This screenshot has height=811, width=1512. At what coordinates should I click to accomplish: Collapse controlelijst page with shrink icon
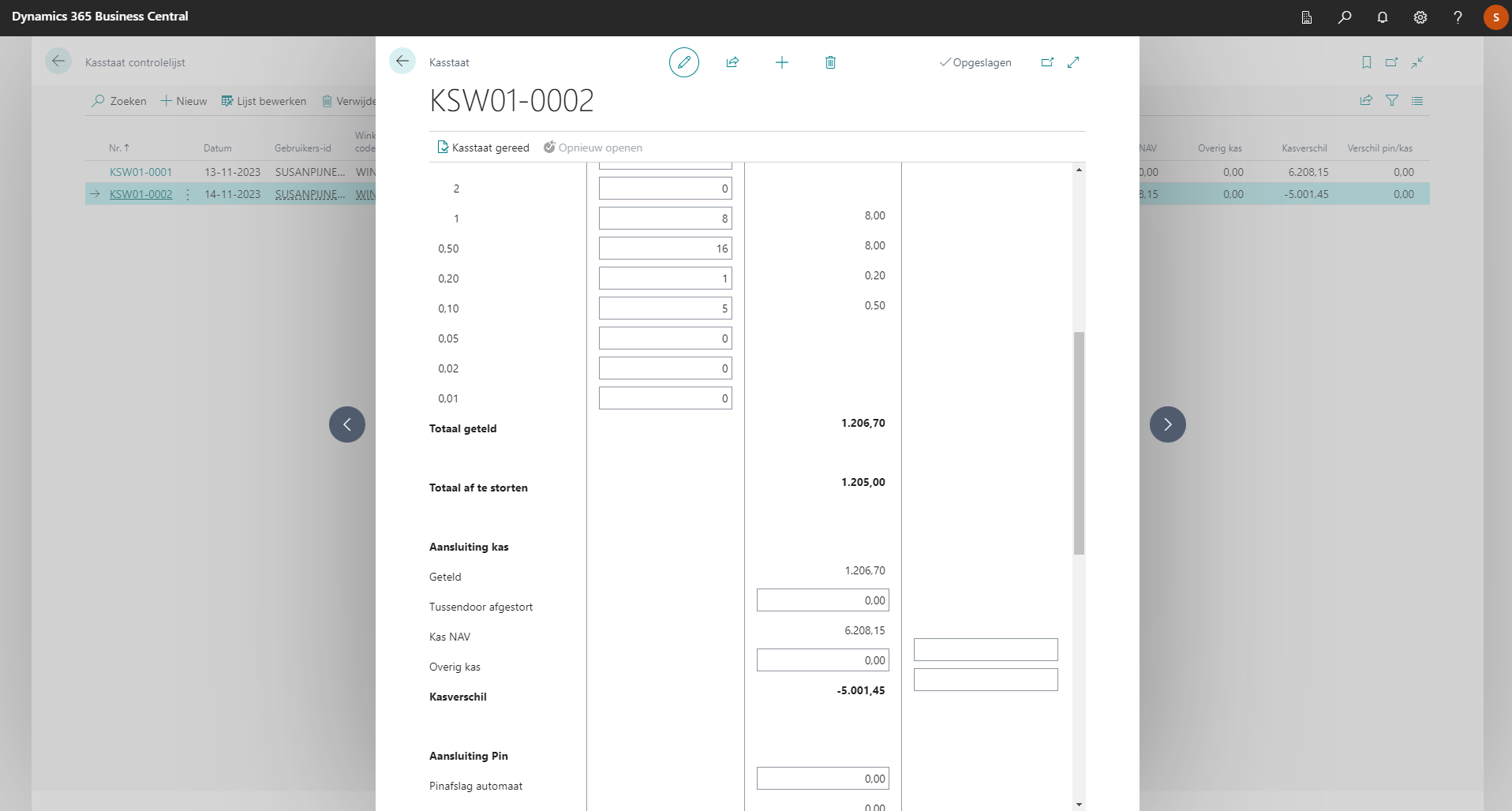(x=1417, y=62)
